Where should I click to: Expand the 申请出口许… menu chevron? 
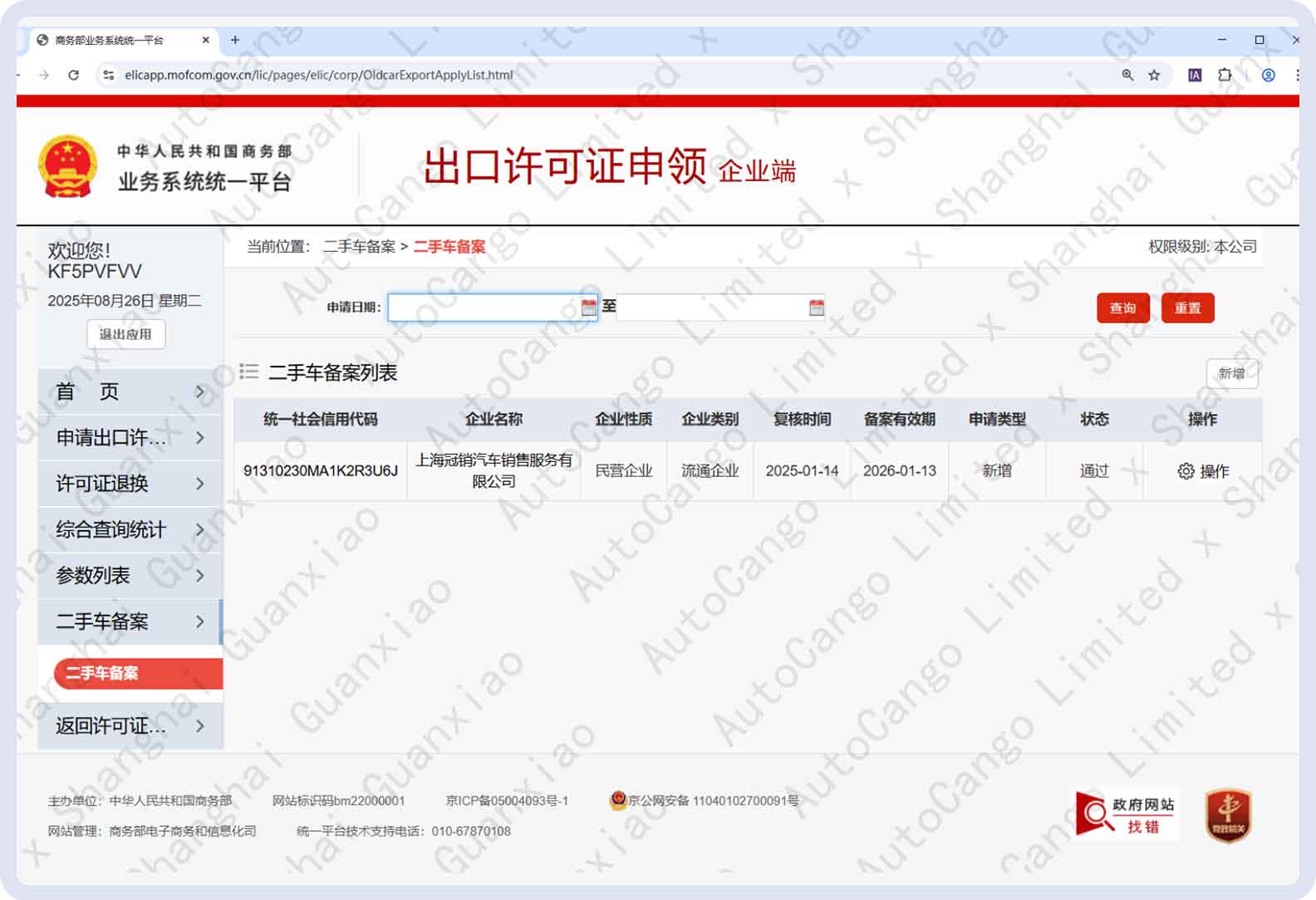[199, 437]
